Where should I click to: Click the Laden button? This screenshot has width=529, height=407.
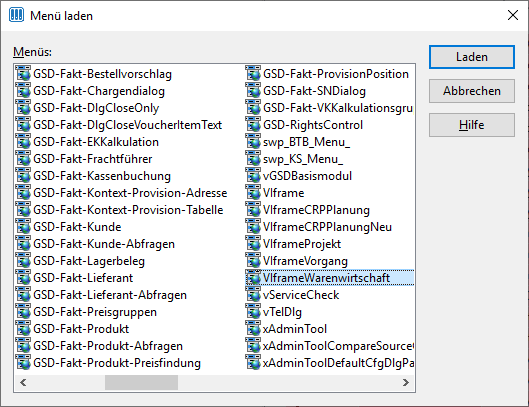[472, 57]
